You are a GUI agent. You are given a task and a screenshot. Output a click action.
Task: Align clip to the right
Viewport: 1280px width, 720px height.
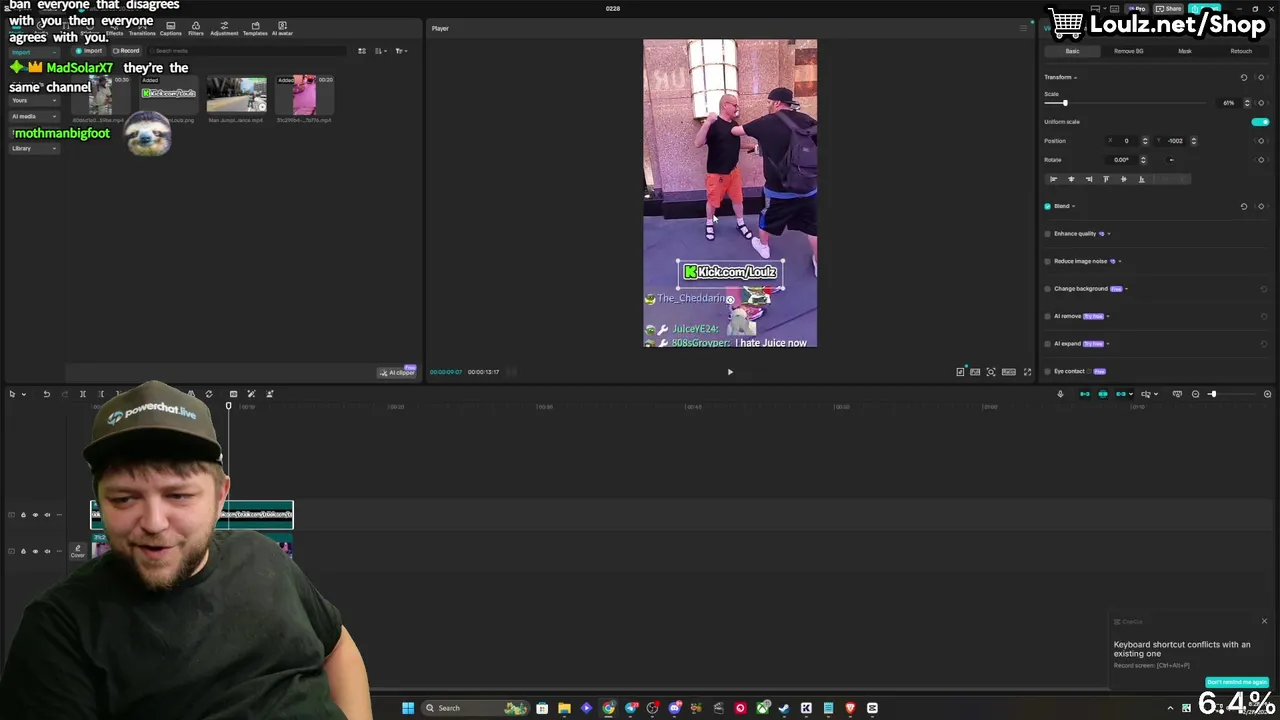tap(1089, 179)
